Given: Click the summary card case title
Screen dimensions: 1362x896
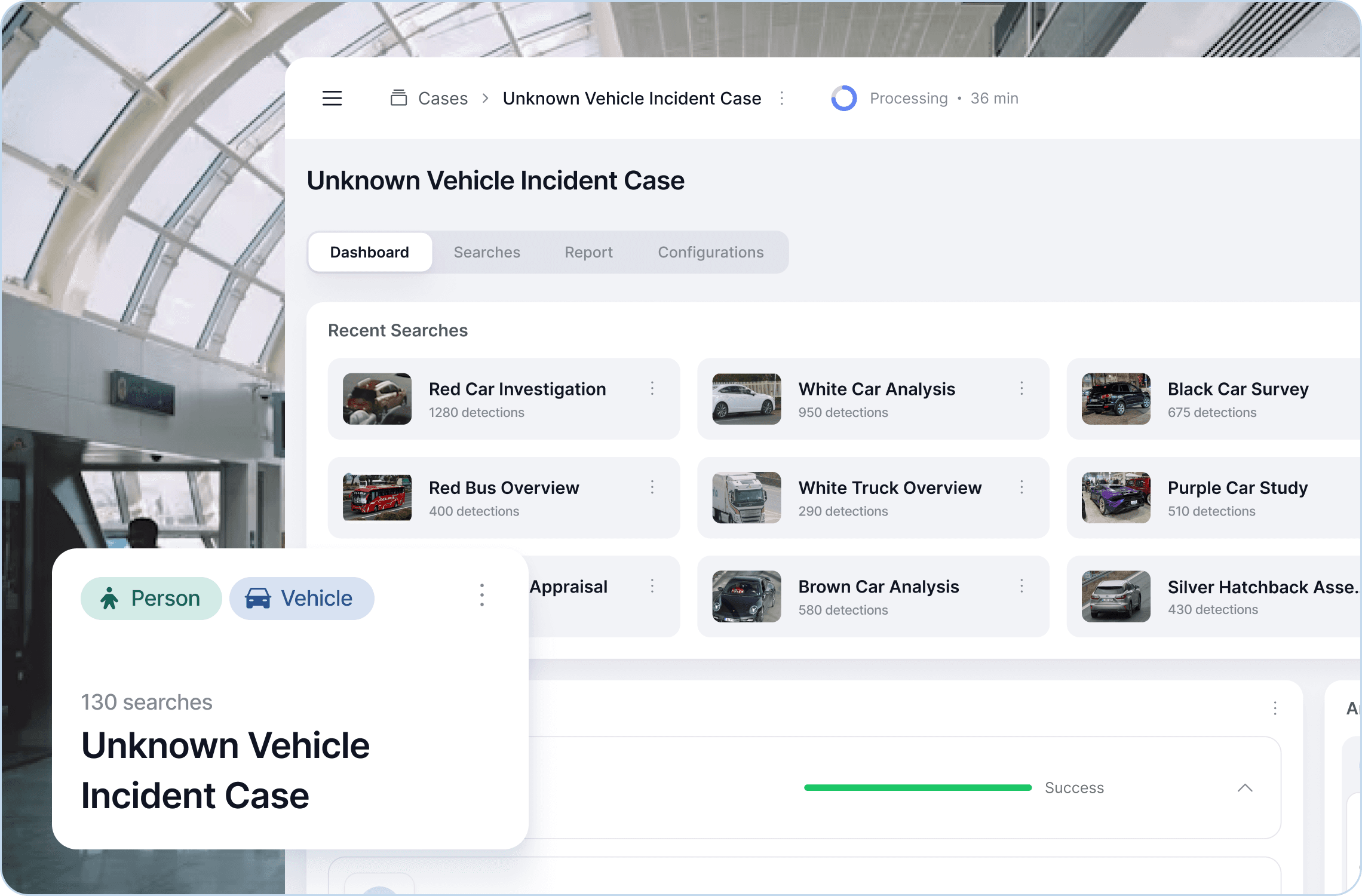Looking at the screenshot, I should pyautogui.click(x=225, y=771).
